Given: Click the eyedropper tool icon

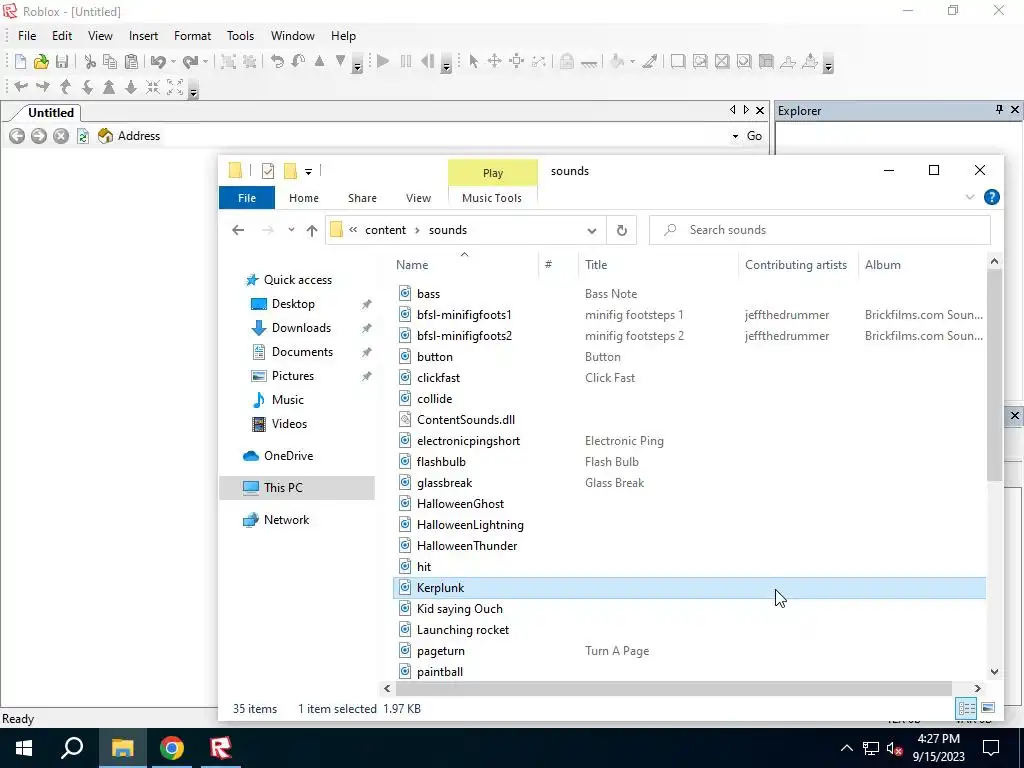Looking at the screenshot, I should click(x=649, y=61).
